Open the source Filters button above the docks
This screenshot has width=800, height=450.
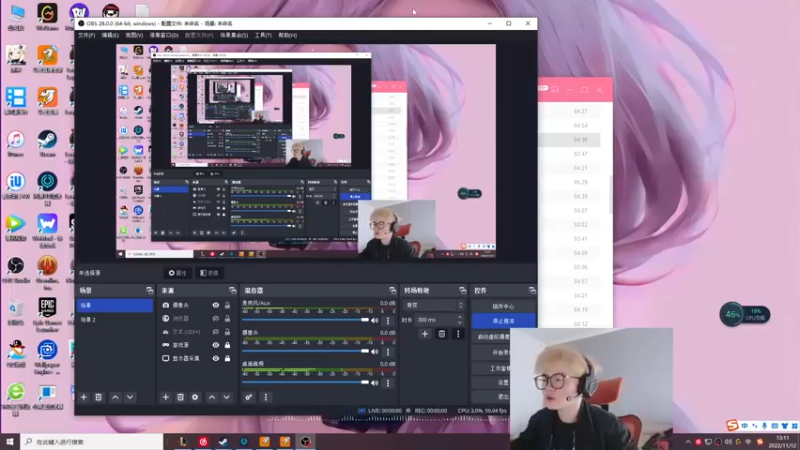point(209,273)
